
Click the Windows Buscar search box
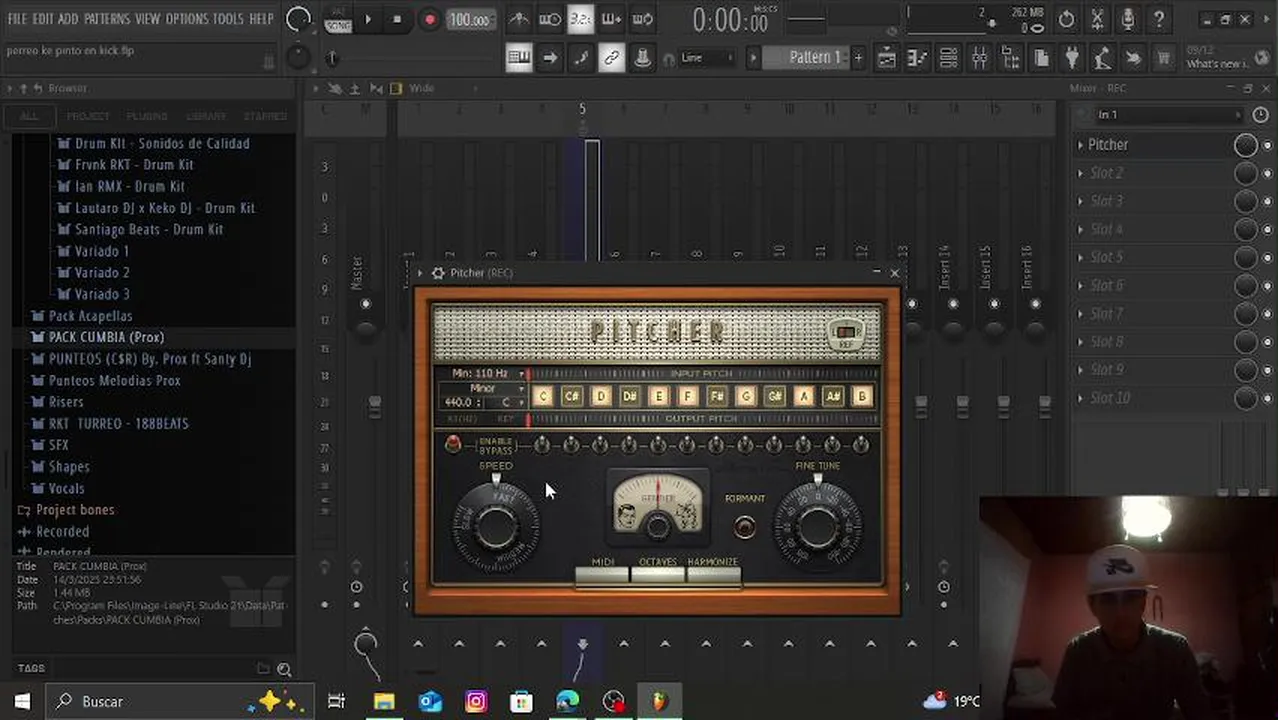click(180, 702)
